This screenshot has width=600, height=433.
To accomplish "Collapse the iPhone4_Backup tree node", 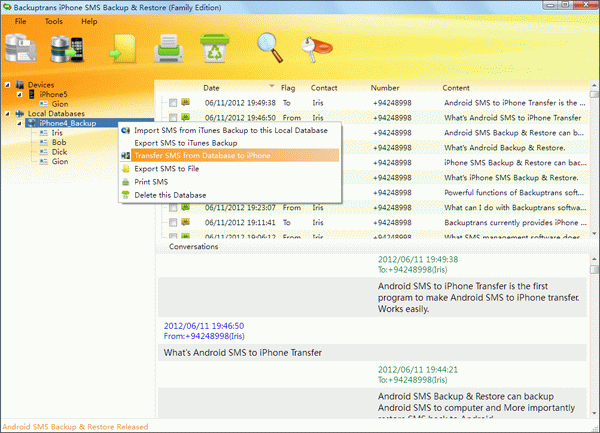I will (x=20, y=123).
